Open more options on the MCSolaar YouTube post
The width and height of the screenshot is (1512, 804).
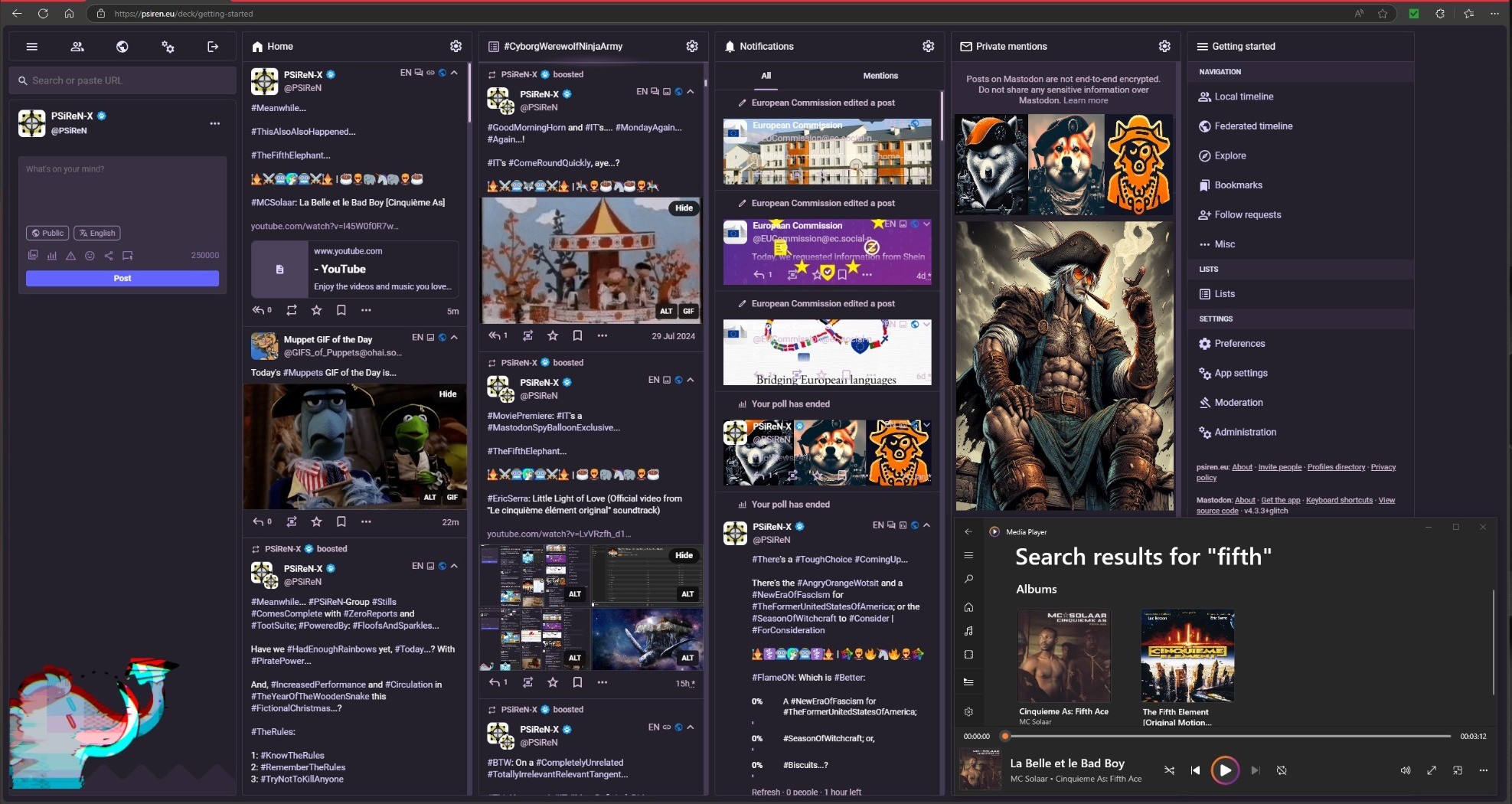click(366, 310)
